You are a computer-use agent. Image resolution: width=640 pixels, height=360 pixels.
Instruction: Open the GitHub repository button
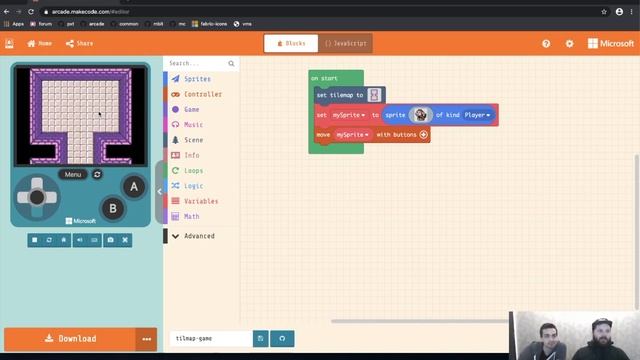tap(282, 338)
